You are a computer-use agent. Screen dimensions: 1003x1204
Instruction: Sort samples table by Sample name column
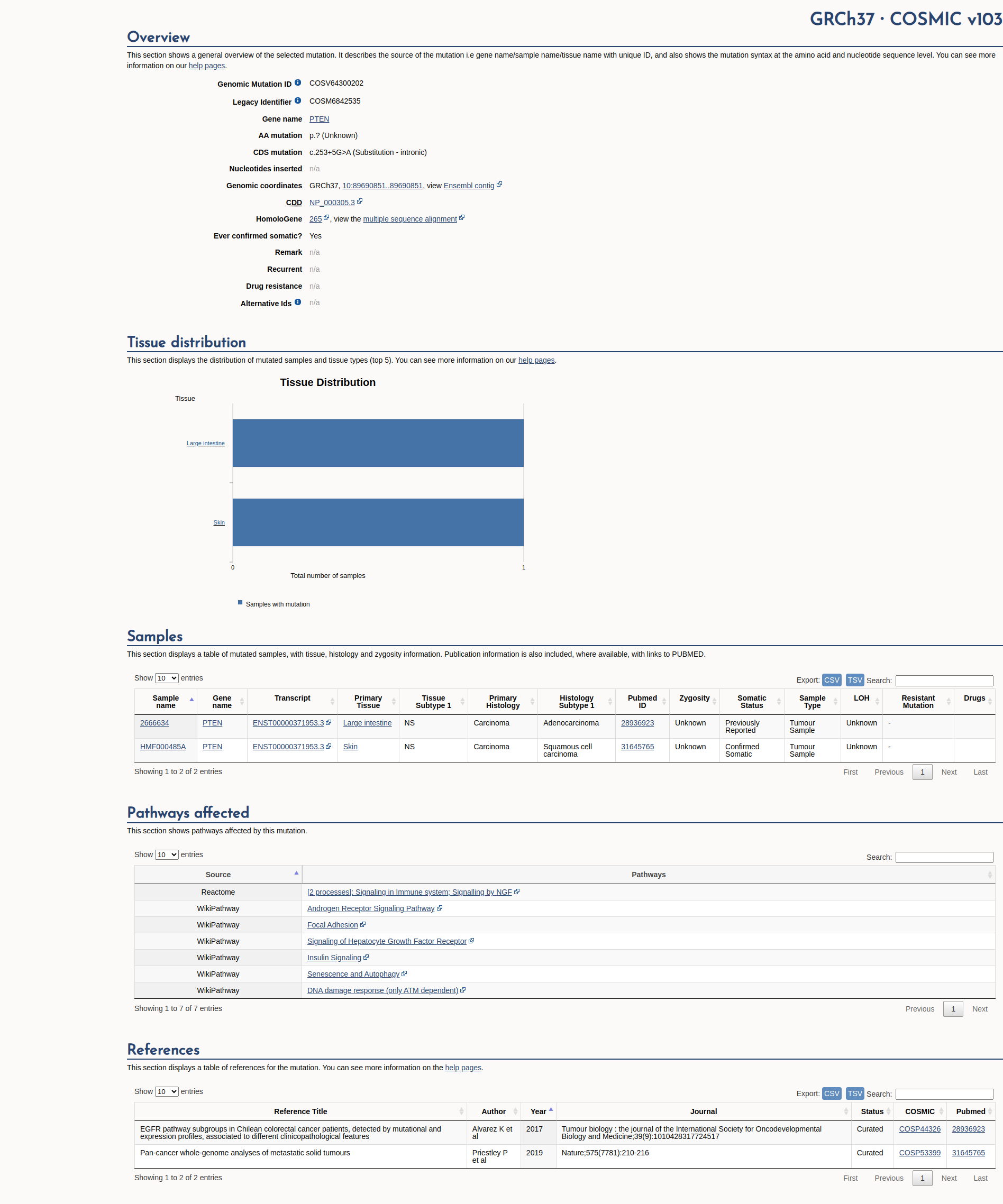(x=166, y=702)
